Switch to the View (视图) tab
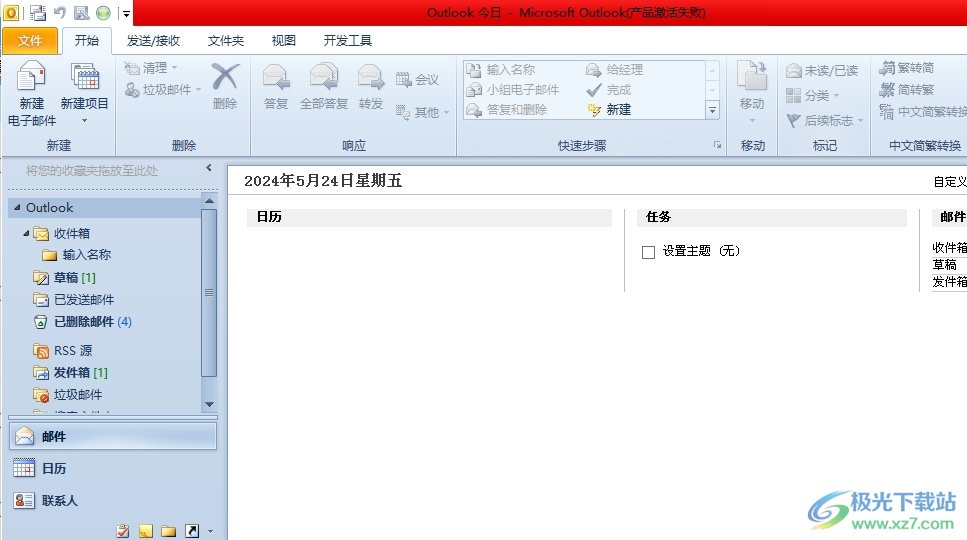Screen dimensions: 967x540 coord(283,41)
